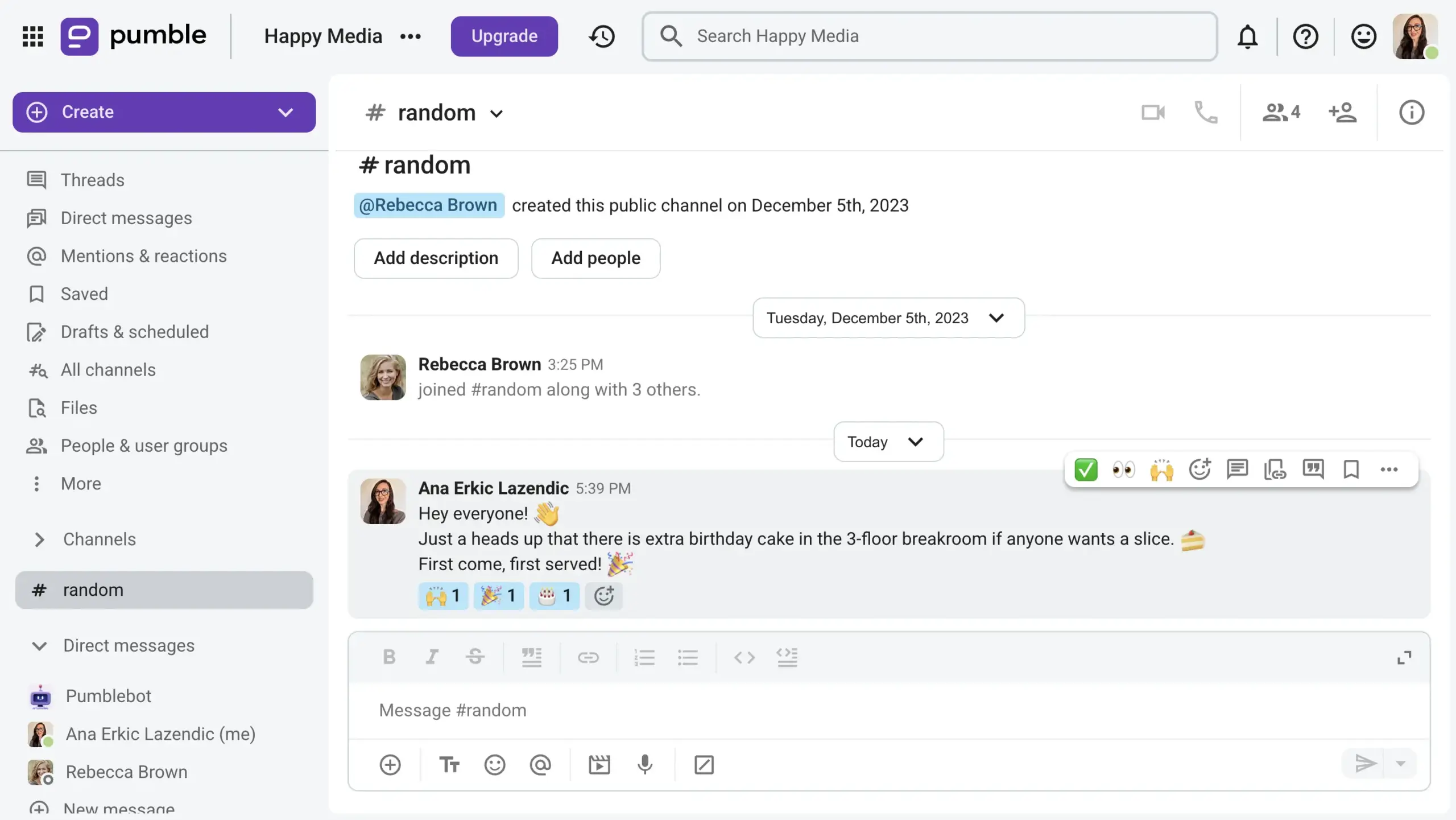This screenshot has width=1456, height=820.
Task: Record a voice message with microphone
Action: [x=644, y=764]
